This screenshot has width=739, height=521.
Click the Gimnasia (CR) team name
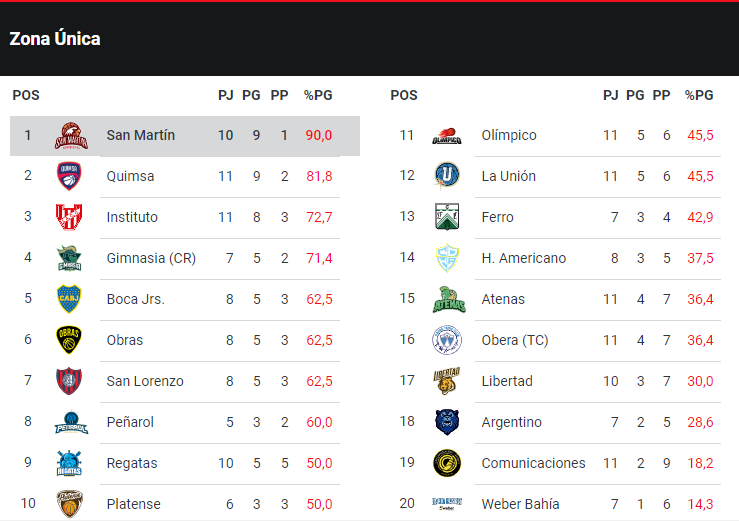(151, 258)
